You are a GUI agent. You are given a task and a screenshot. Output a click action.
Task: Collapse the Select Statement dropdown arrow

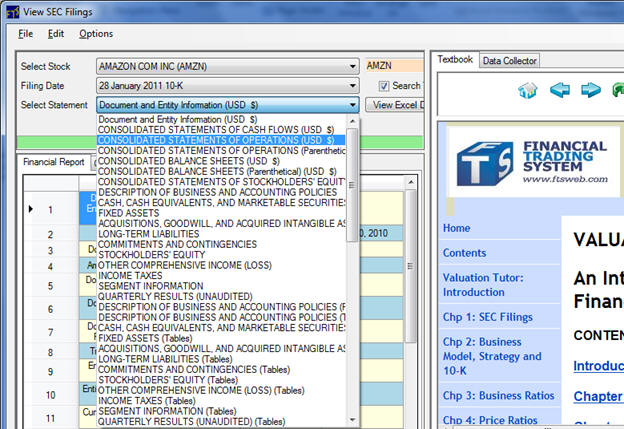(352, 105)
